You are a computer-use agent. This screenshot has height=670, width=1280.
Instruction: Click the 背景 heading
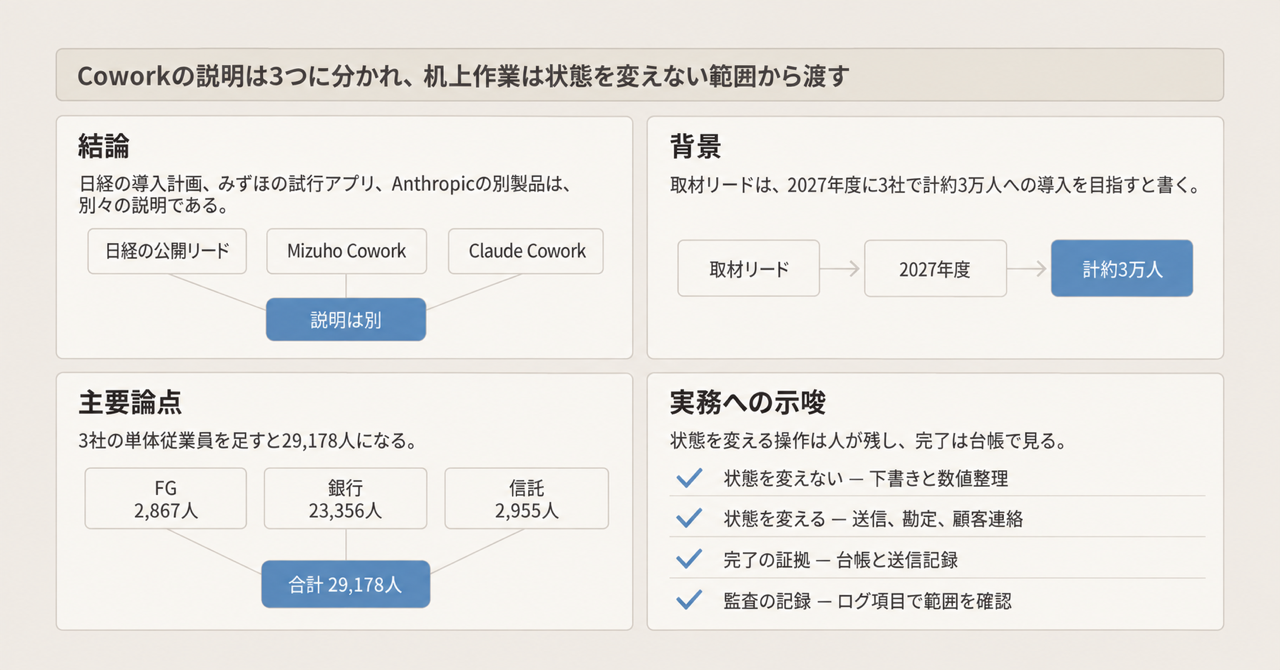(695, 147)
